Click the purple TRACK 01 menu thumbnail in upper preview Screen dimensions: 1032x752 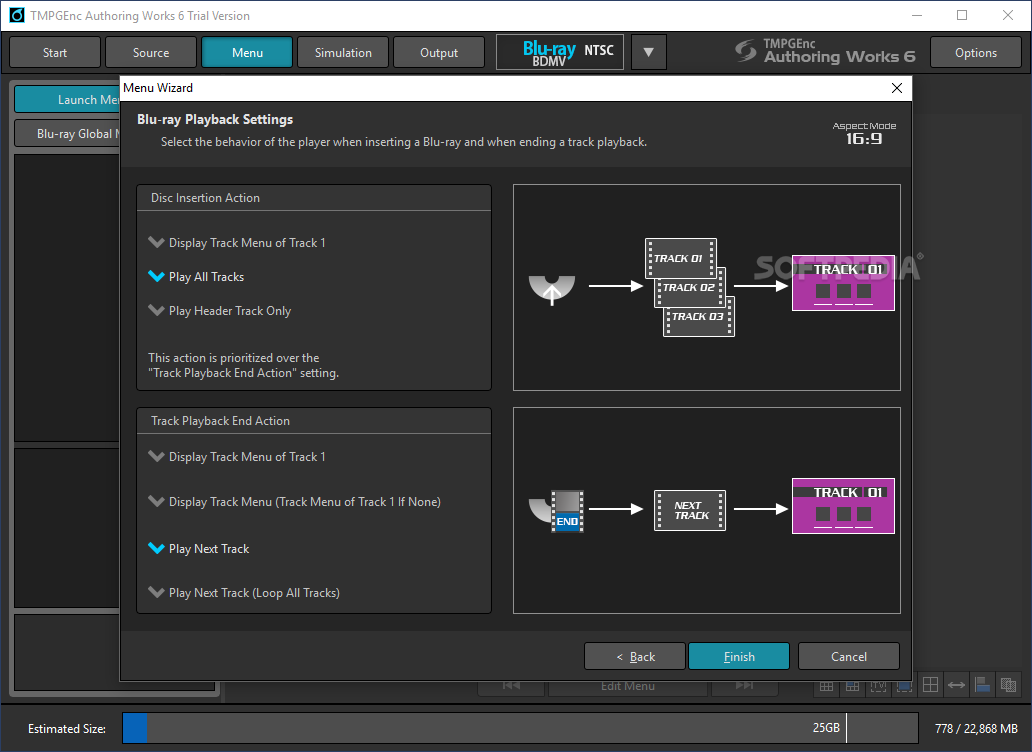coord(843,283)
